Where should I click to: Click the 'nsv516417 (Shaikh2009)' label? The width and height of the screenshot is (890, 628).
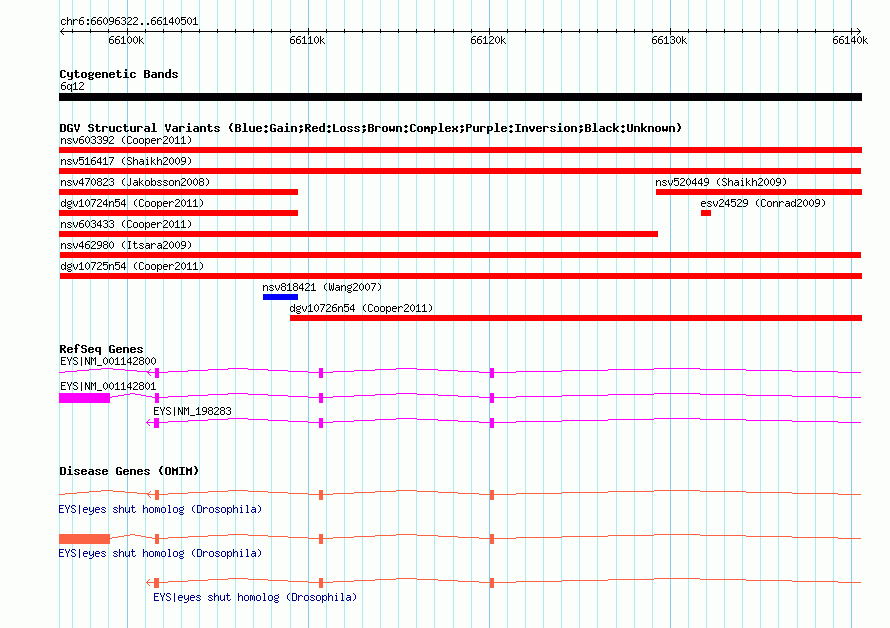[x=126, y=161]
